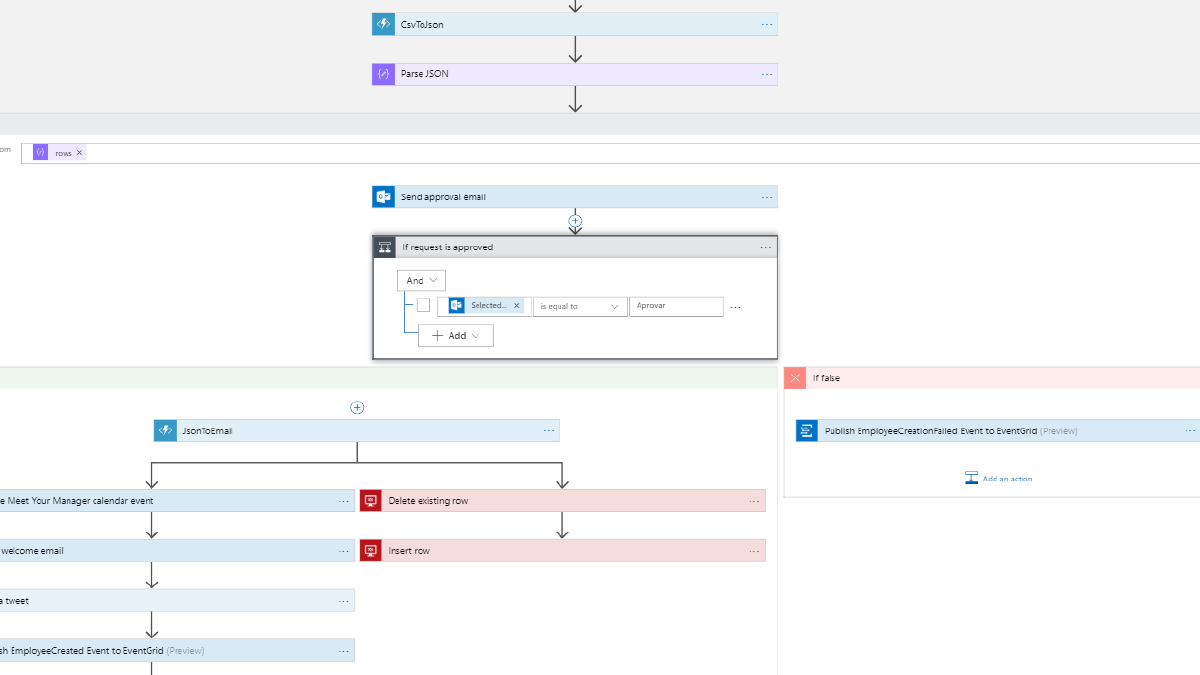Click the SQL icon on Insert row

coord(371,551)
